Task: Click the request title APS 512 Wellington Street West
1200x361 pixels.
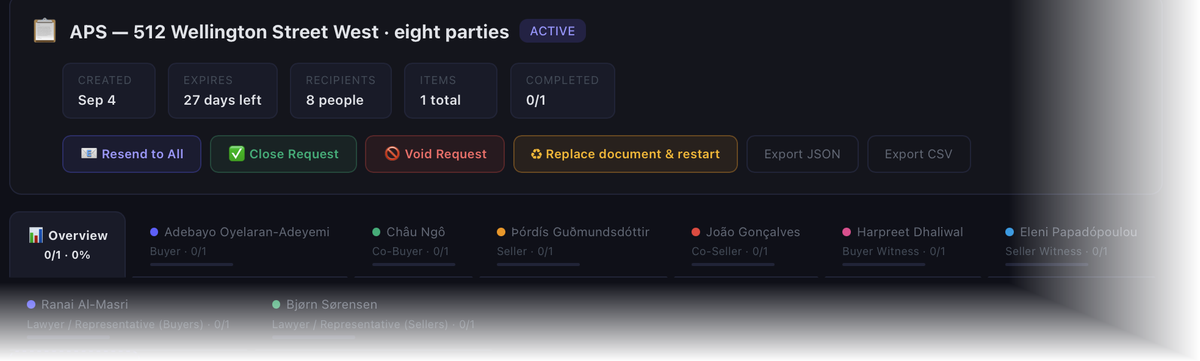Action: coord(289,32)
